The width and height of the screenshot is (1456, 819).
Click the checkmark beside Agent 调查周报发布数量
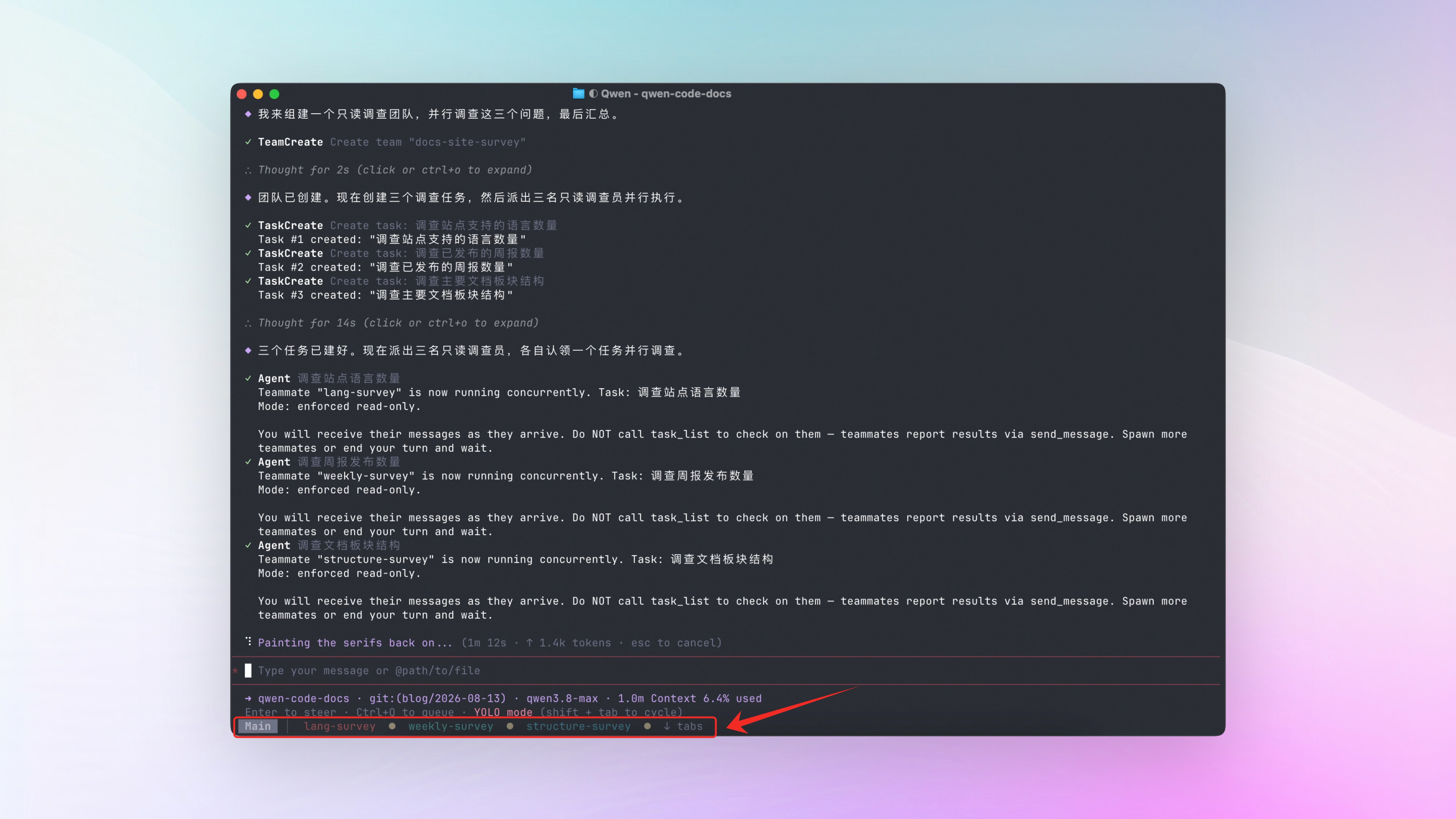(x=248, y=462)
